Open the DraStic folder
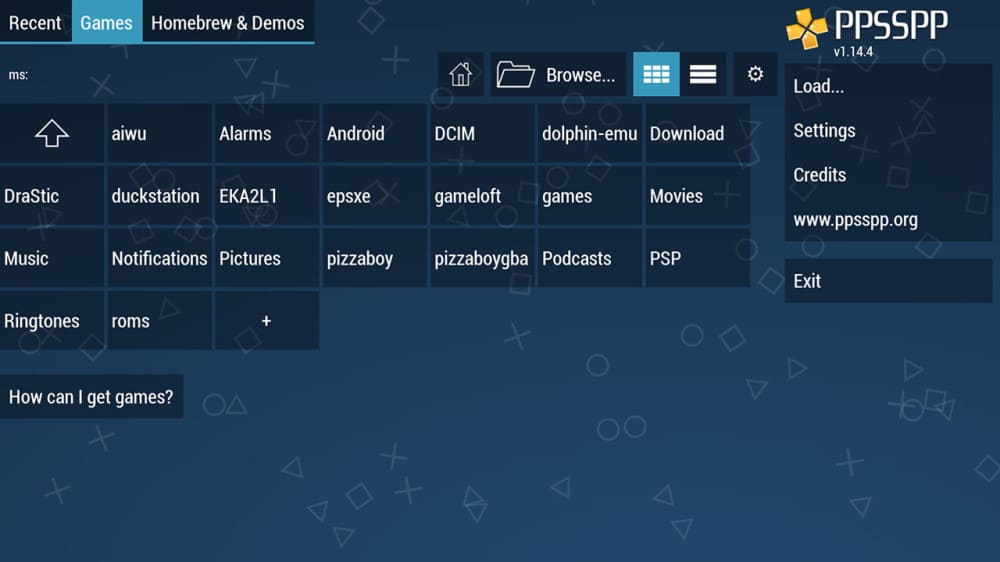The width and height of the screenshot is (1000, 562). click(x=52, y=196)
